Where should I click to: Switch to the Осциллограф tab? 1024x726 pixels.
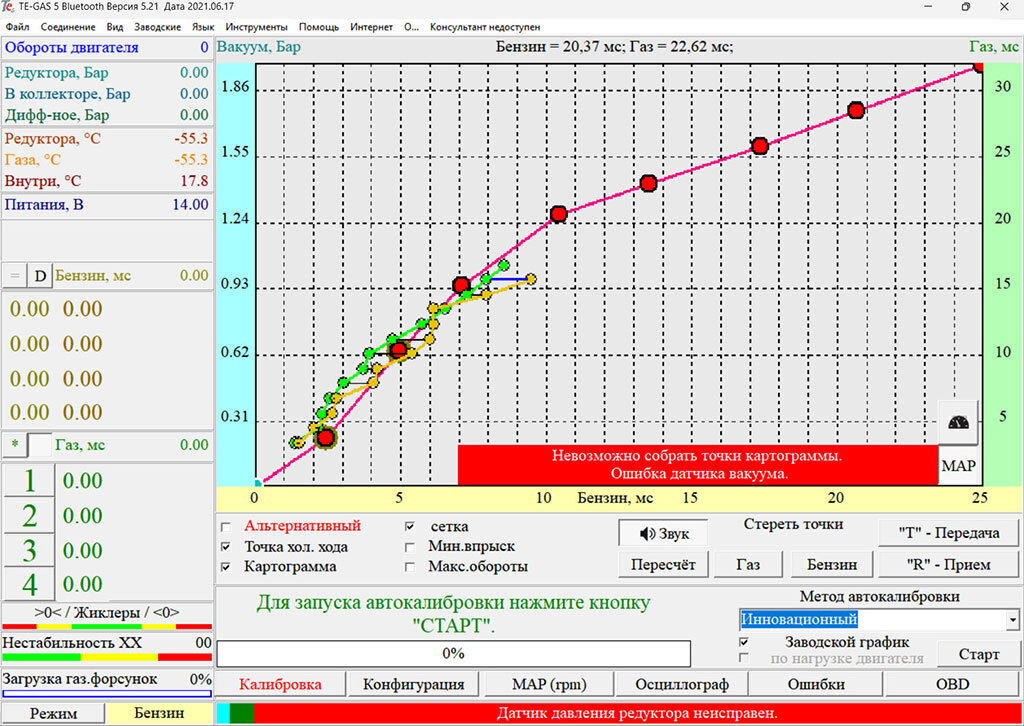point(682,684)
